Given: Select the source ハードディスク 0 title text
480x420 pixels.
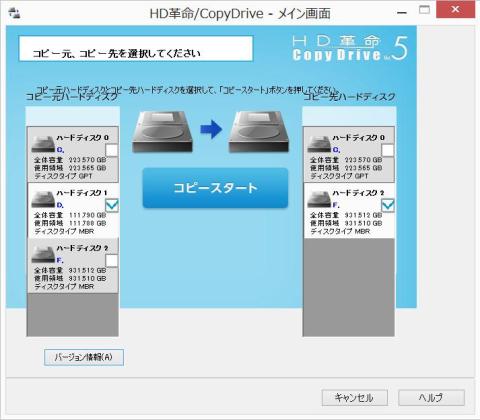Looking at the screenshot, I should click(82, 137).
